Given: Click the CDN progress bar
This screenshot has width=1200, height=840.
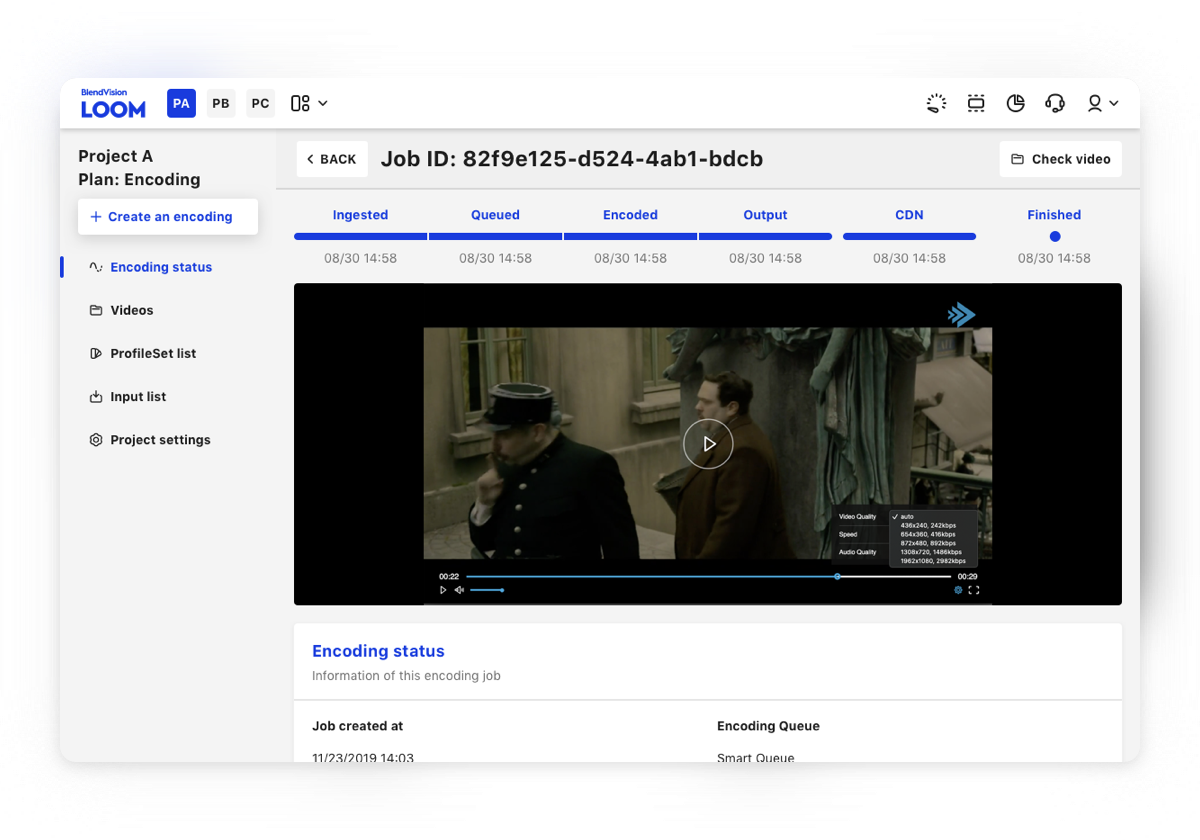Looking at the screenshot, I should (x=909, y=237).
